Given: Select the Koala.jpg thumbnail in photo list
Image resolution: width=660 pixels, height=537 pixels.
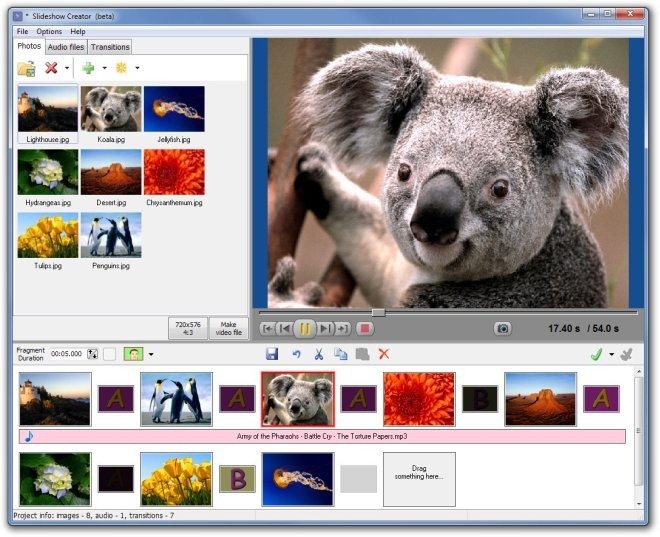Looking at the screenshot, I should click(111, 114).
